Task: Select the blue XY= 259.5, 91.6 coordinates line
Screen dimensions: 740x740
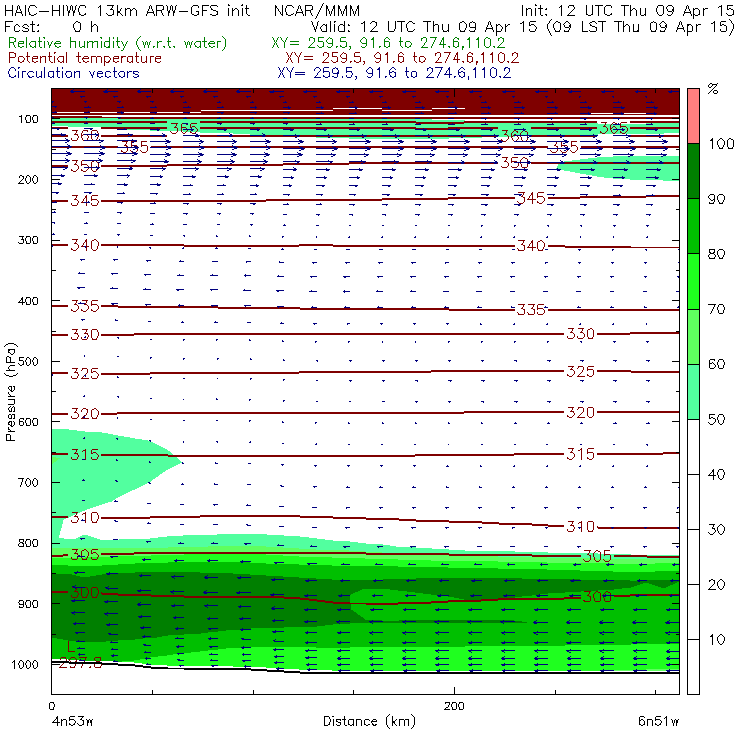Action: (394, 73)
